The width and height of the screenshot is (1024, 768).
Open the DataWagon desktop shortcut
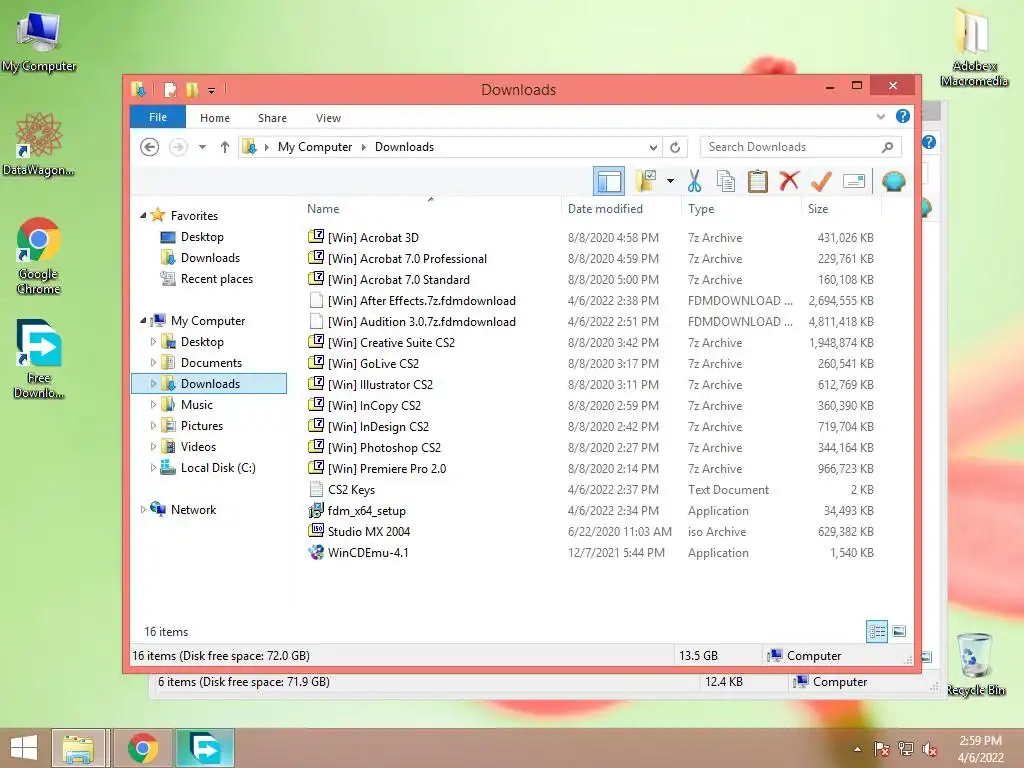pos(39,145)
